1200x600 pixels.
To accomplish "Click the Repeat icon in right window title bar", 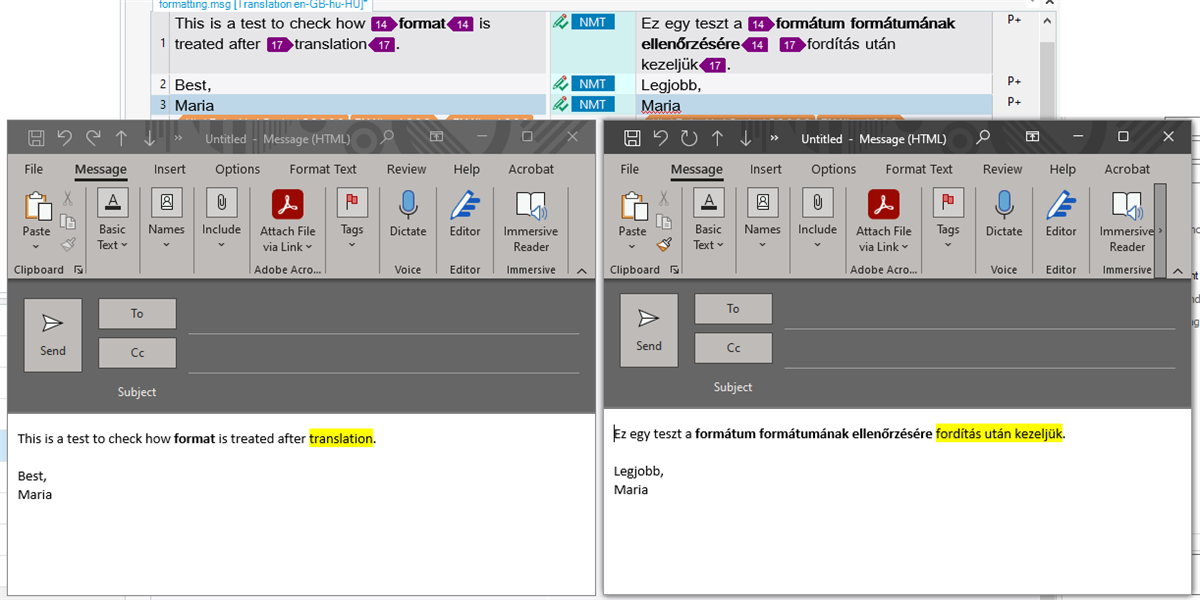I will coord(689,138).
